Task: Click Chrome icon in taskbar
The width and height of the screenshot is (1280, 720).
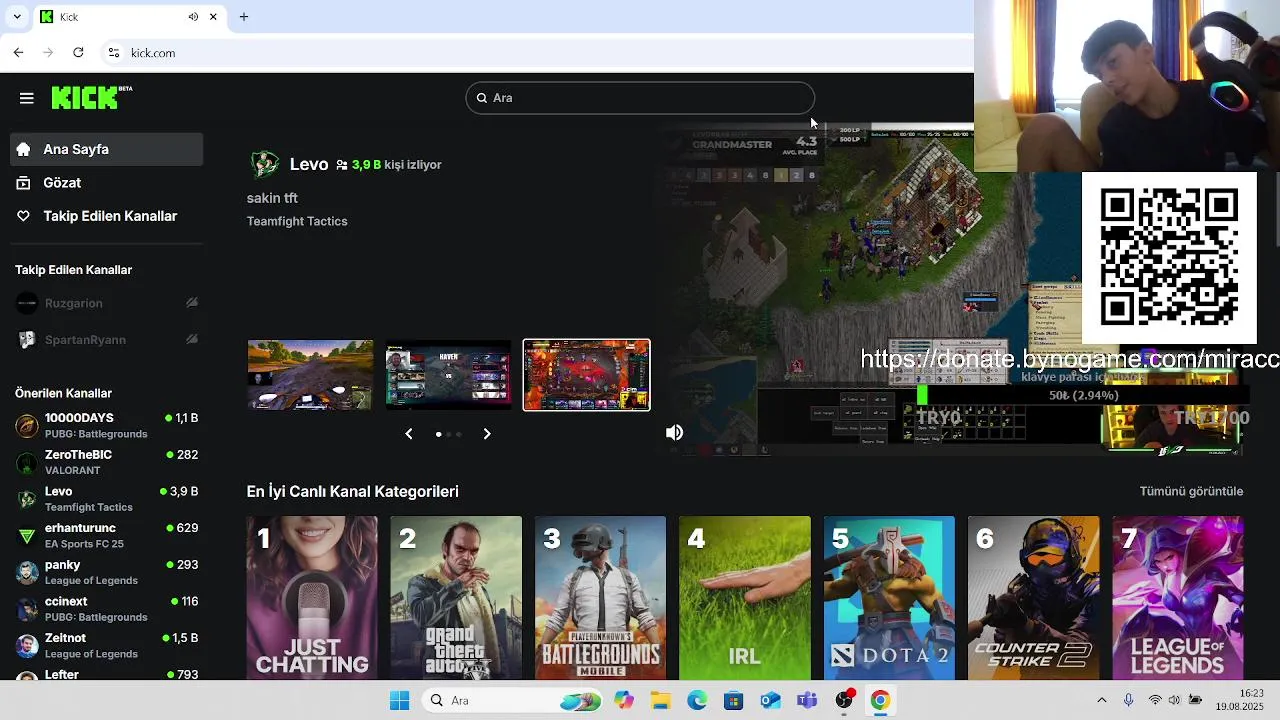Action: [880, 700]
